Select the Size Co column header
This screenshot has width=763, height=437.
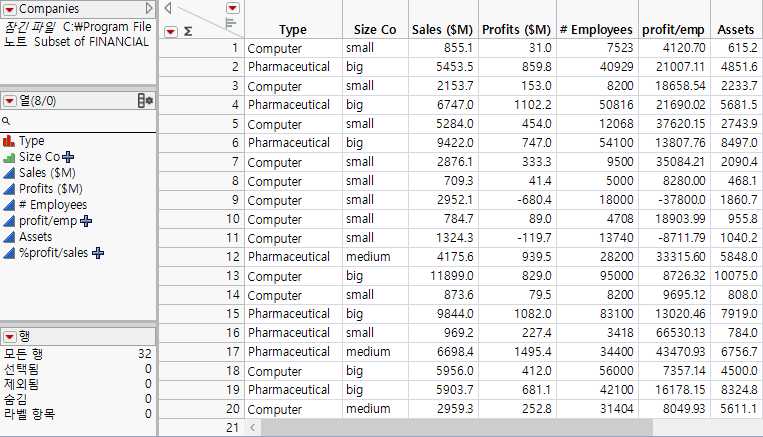pos(375,30)
